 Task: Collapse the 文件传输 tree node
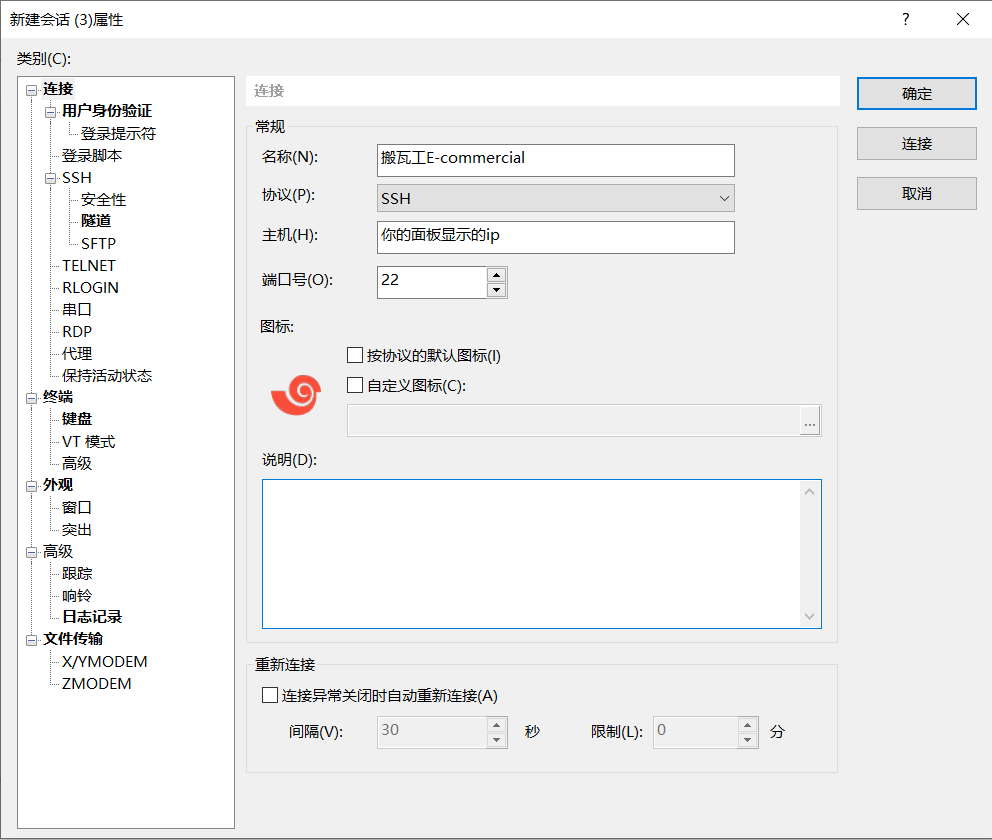pyautogui.click(x=31, y=640)
